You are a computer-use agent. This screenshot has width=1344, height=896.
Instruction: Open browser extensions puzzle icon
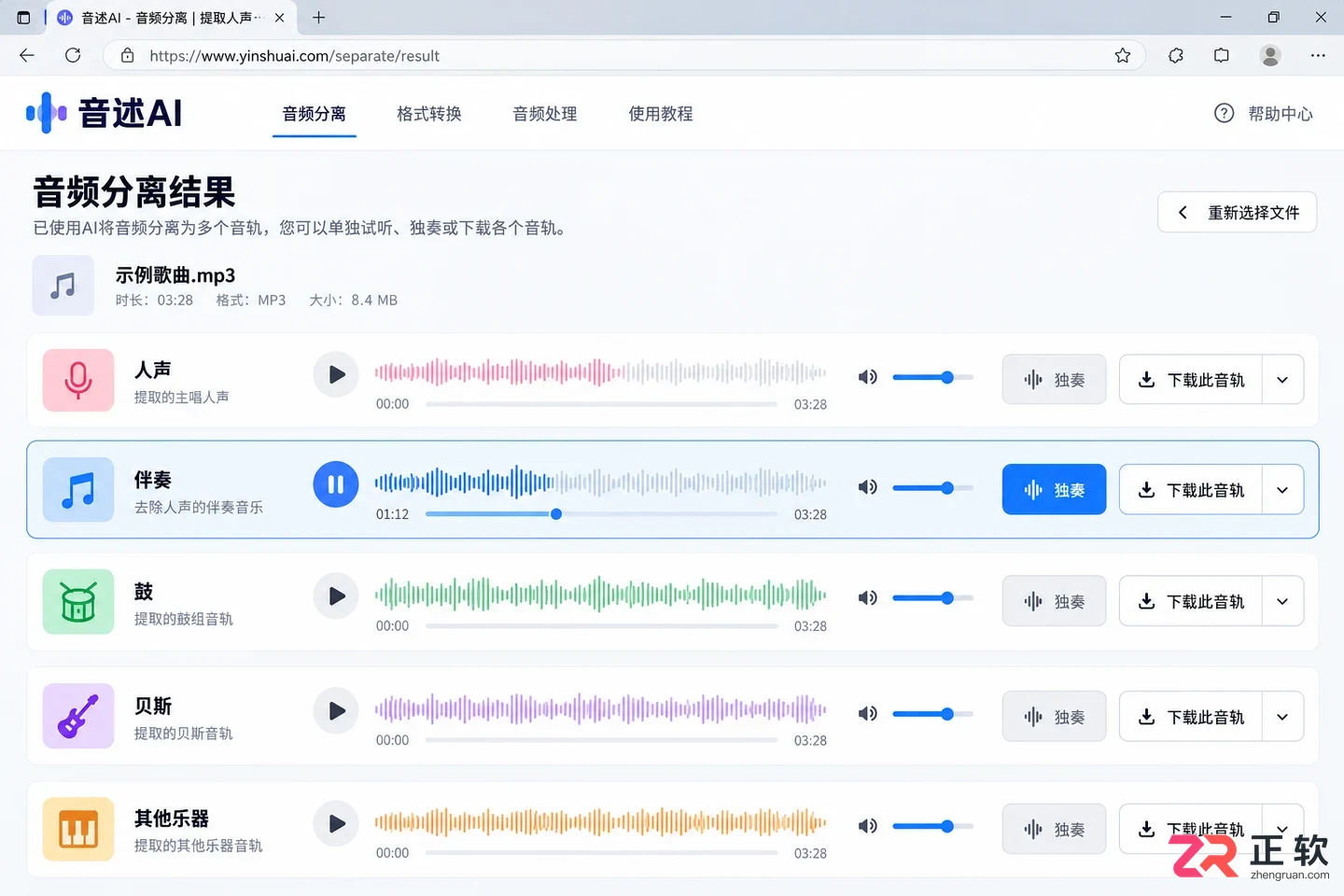point(1176,56)
